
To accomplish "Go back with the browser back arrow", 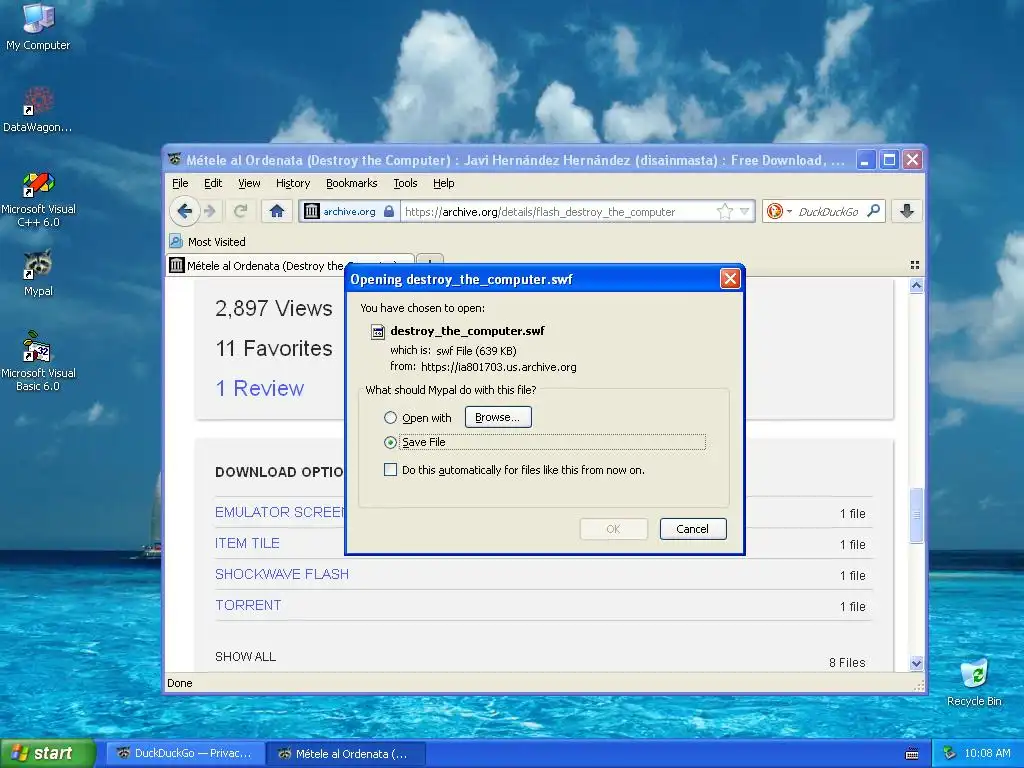I will tap(184, 211).
